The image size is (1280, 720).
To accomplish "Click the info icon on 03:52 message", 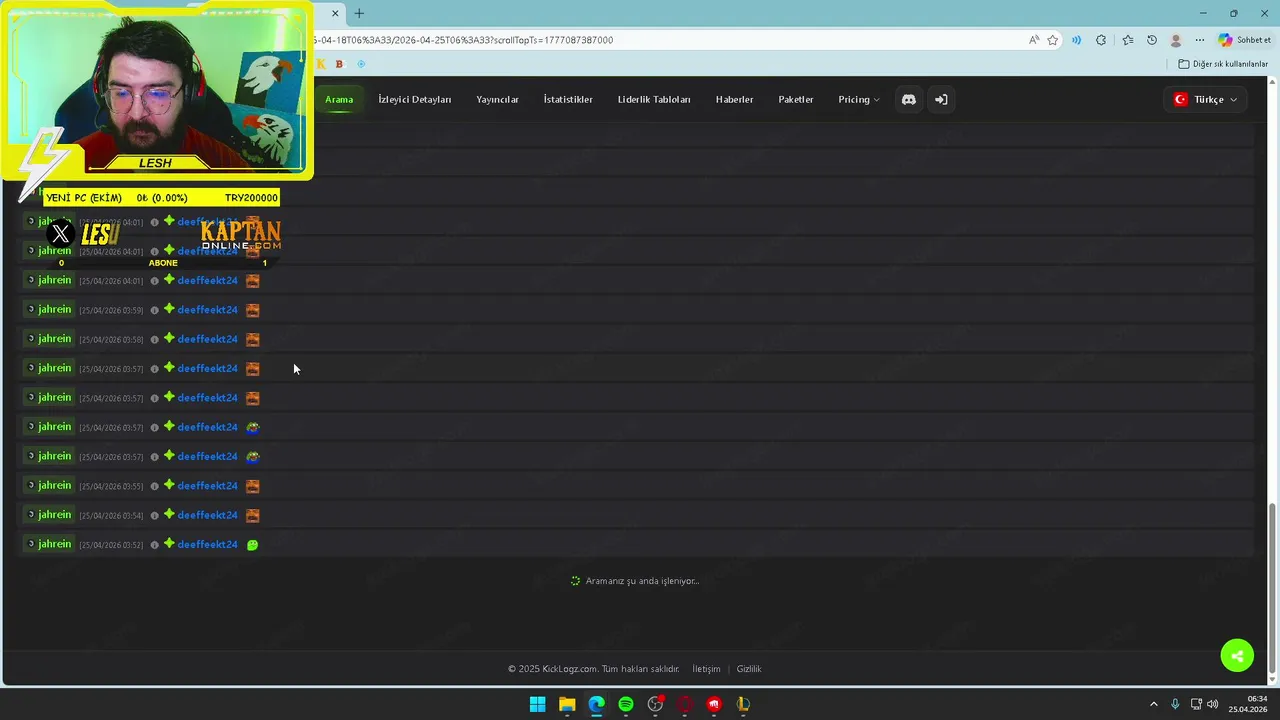I will click(x=154, y=545).
